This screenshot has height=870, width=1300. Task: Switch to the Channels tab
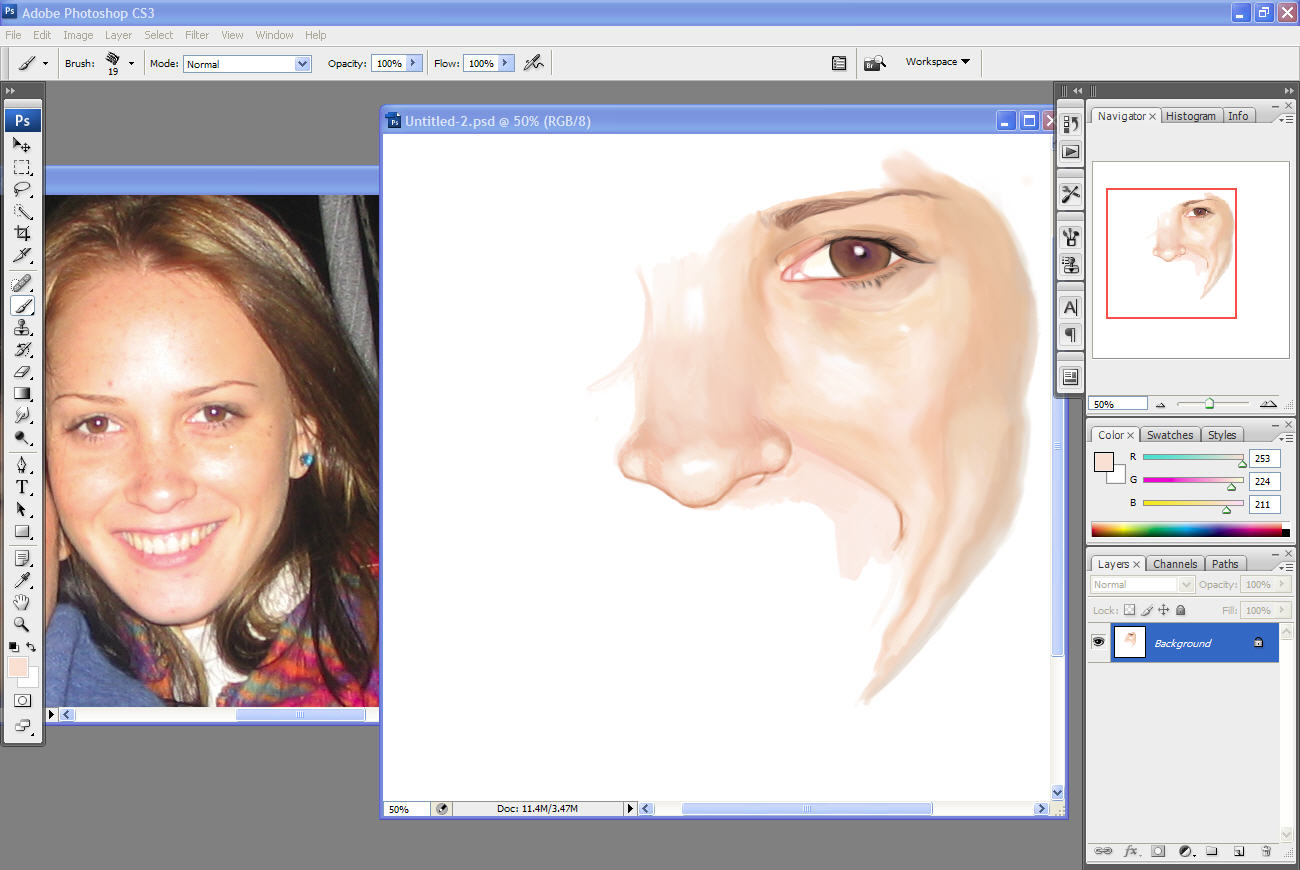(1174, 564)
